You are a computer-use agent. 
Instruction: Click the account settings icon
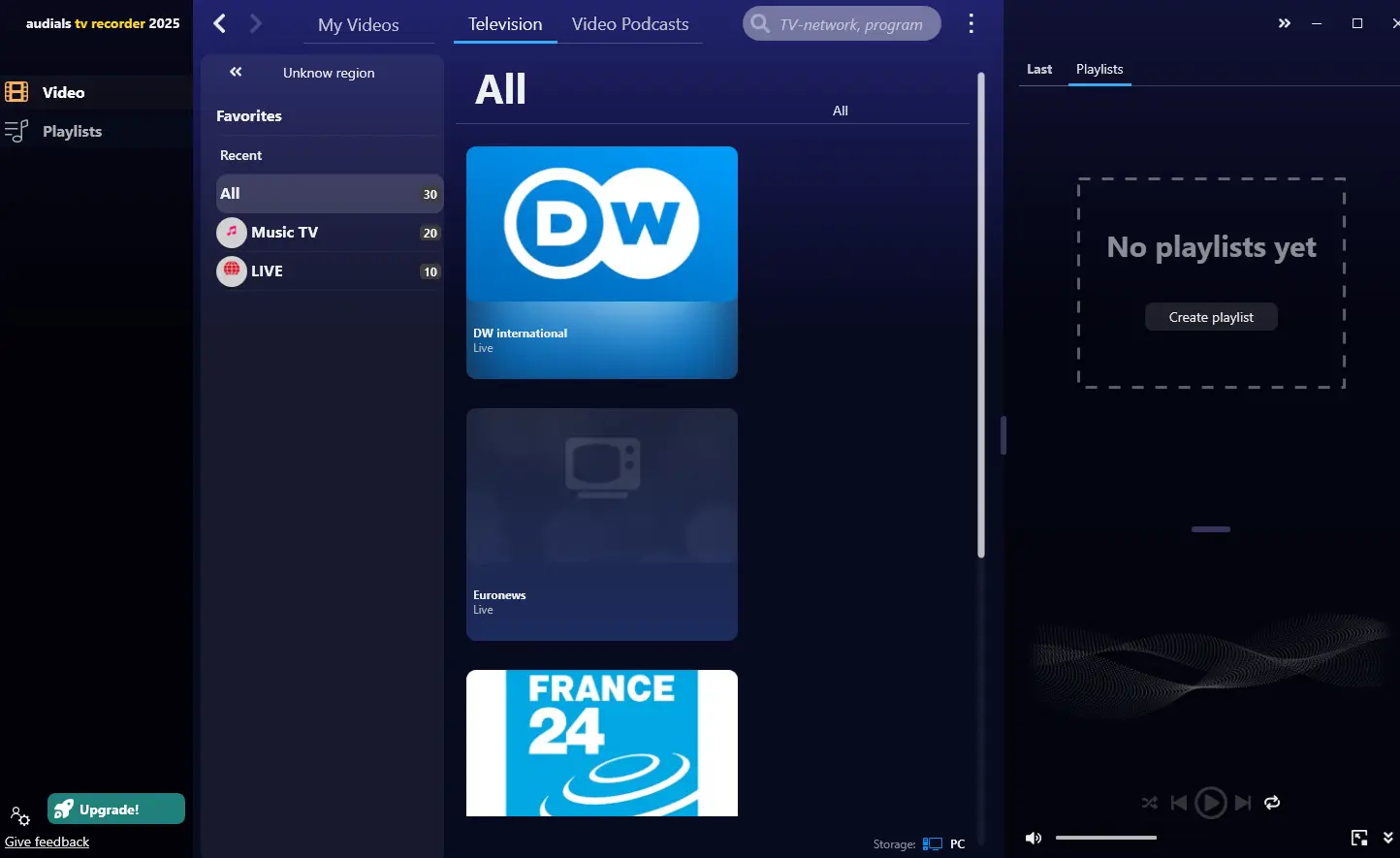click(19, 815)
